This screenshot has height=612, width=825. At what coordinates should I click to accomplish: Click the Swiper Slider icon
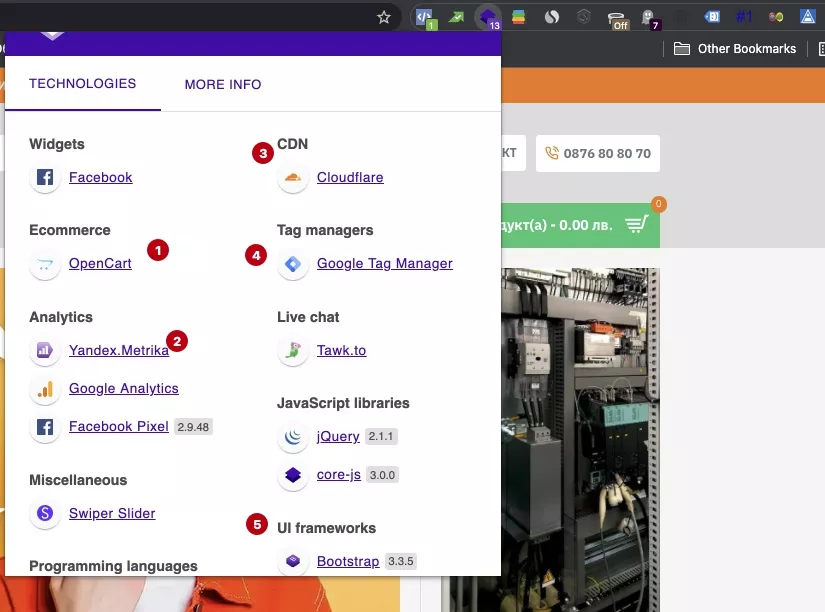point(45,513)
